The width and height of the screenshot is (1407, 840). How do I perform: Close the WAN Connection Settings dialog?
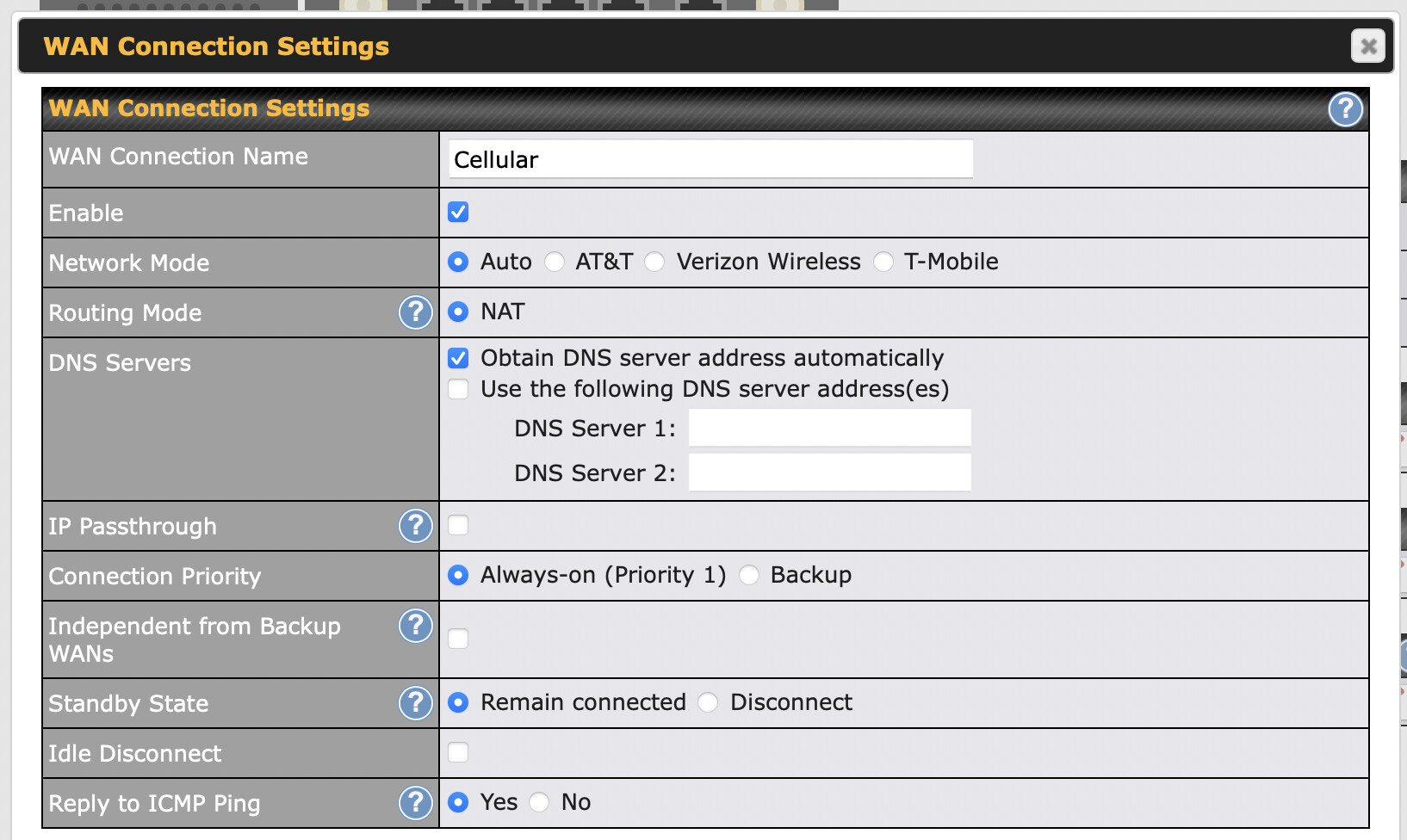click(1367, 46)
